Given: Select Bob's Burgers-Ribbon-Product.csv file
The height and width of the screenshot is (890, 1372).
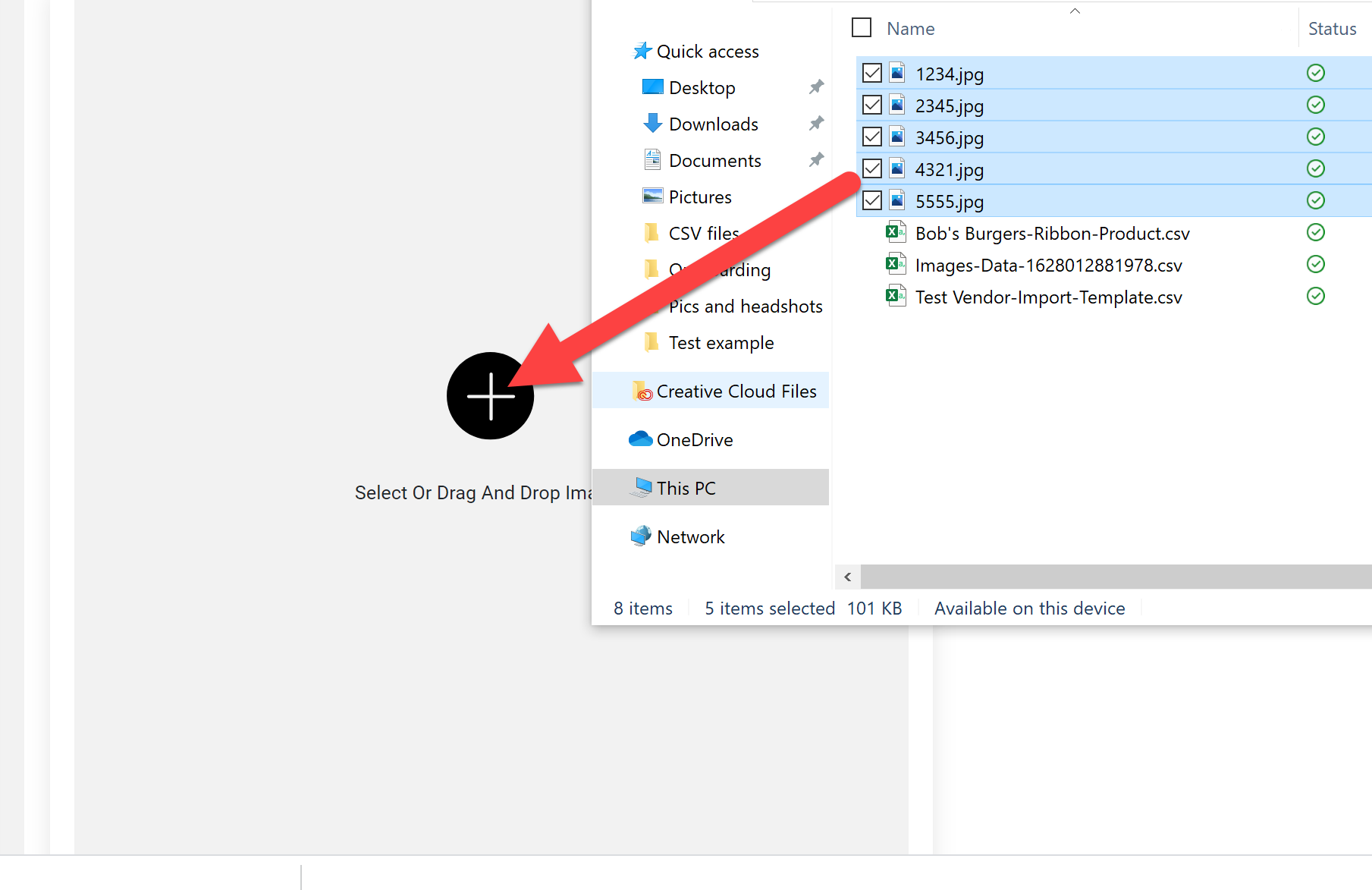Looking at the screenshot, I should click(x=1052, y=234).
